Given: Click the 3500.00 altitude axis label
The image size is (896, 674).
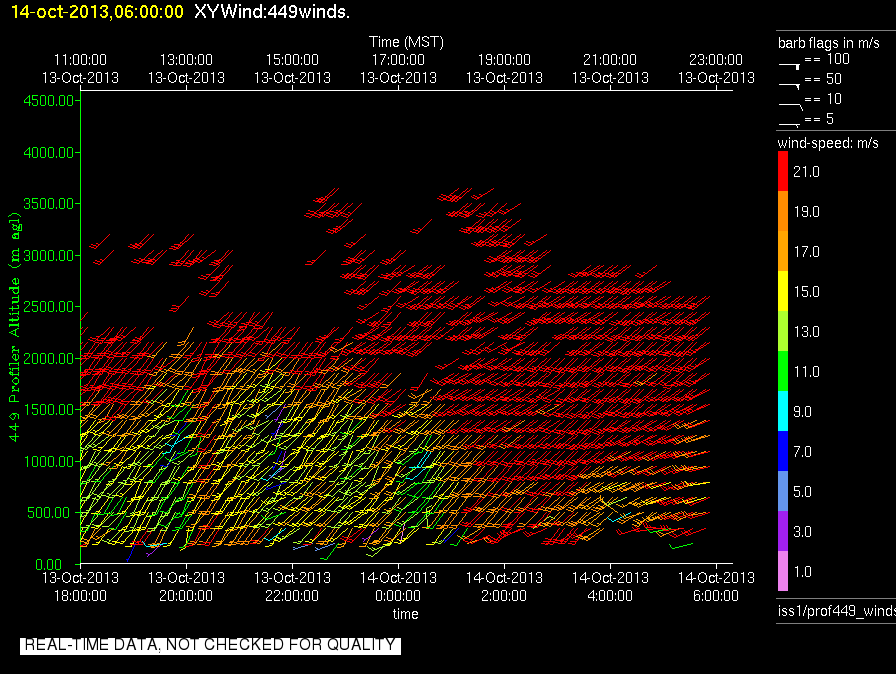Looking at the screenshot, I should [x=49, y=204].
